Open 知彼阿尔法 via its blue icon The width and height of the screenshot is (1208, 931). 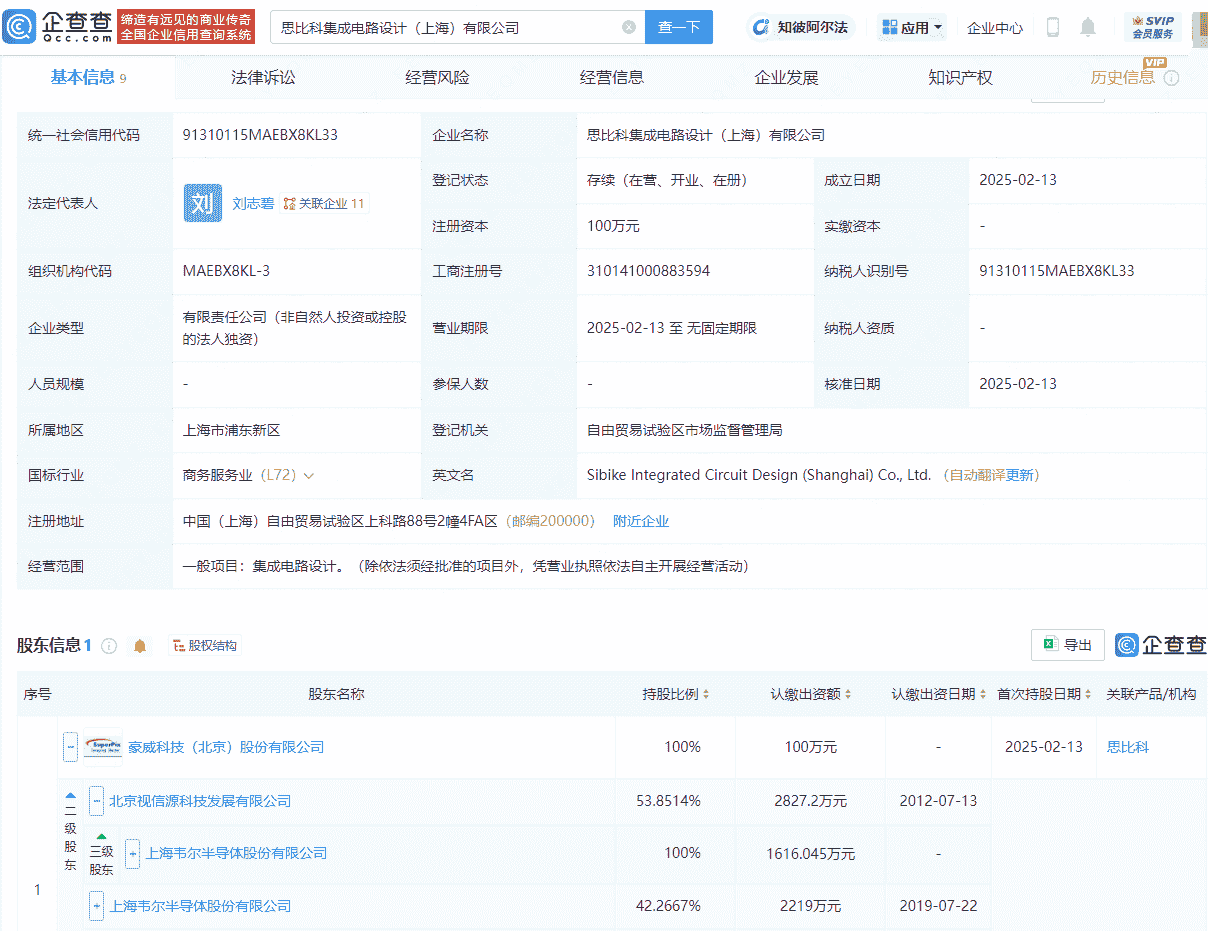point(761,27)
